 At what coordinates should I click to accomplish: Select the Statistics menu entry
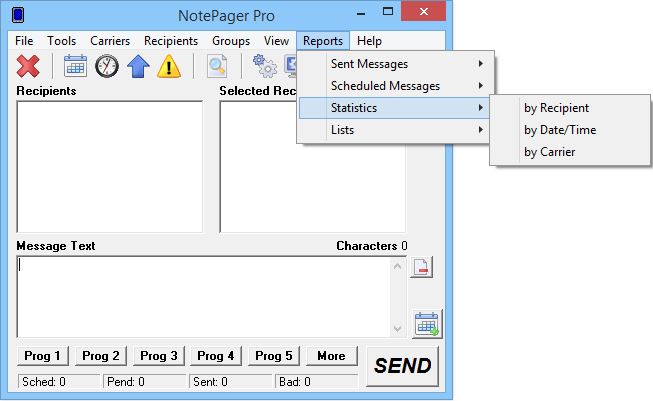click(x=395, y=108)
